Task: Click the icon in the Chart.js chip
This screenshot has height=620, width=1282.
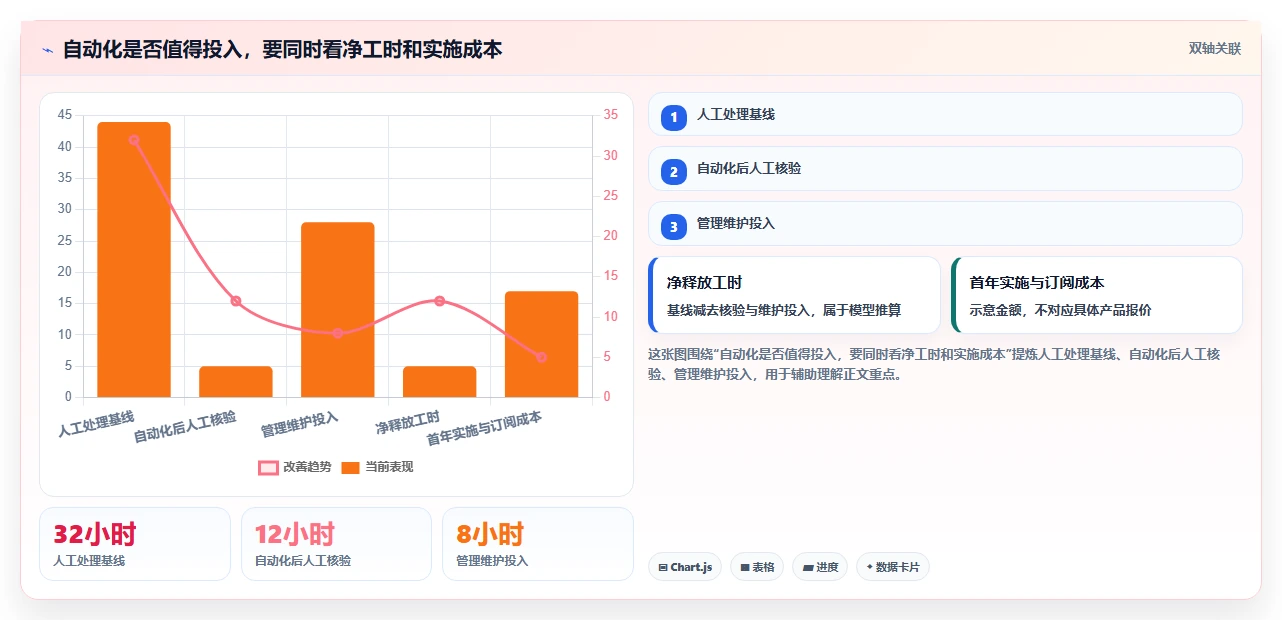Action: (663, 568)
